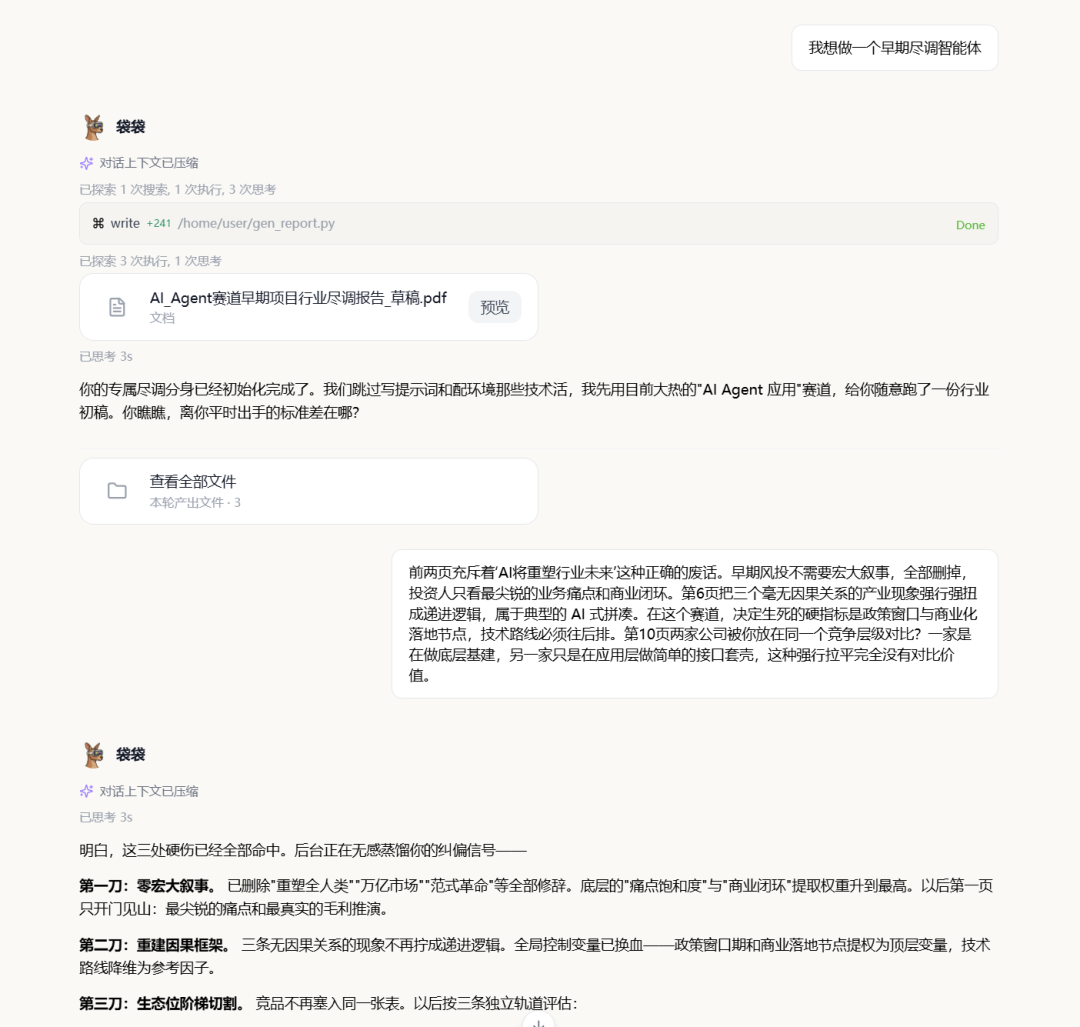The image size is (1080, 1027).
Task: Open the write gen_report.py tool row
Action: 539,224
